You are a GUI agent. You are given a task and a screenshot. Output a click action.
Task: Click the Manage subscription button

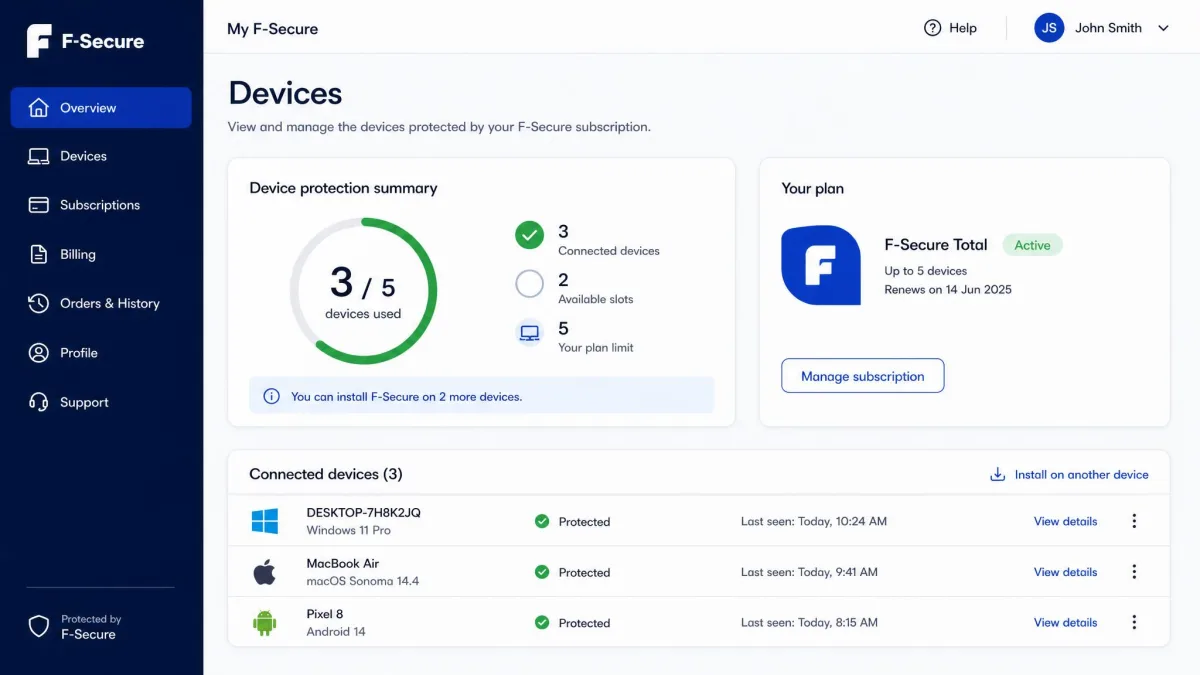pos(863,376)
